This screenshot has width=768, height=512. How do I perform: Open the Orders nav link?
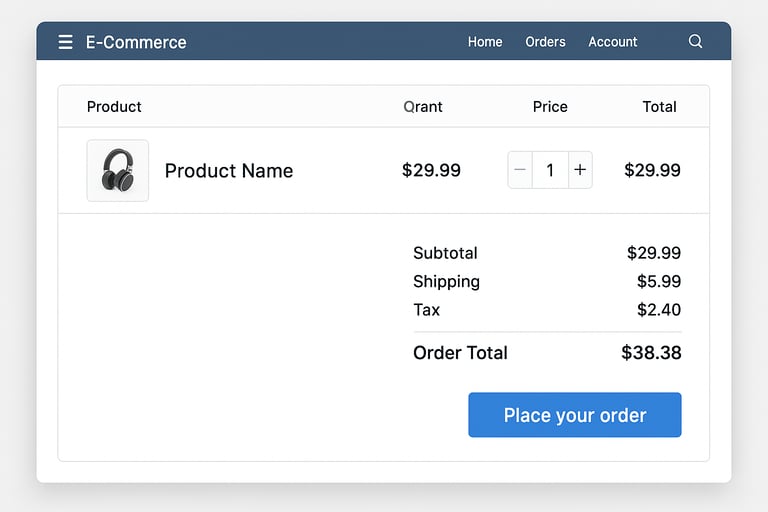coord(545,42)
